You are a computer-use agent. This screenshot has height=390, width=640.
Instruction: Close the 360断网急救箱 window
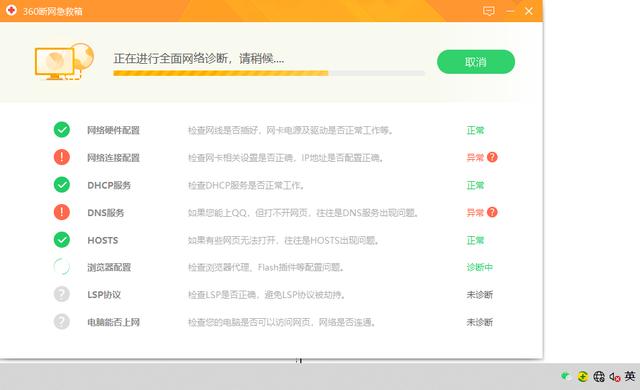(x=529, y=11)
